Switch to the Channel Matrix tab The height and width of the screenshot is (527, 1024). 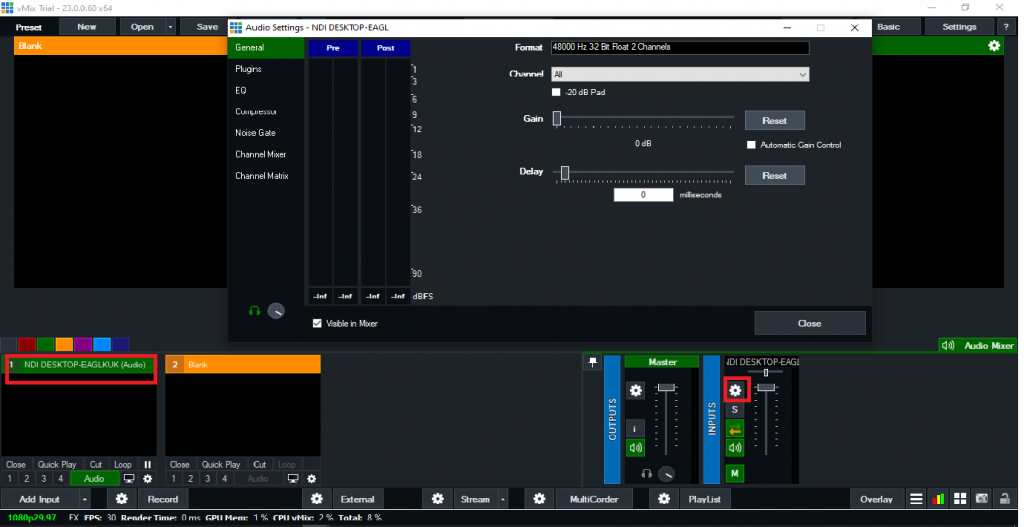(266, 176)
